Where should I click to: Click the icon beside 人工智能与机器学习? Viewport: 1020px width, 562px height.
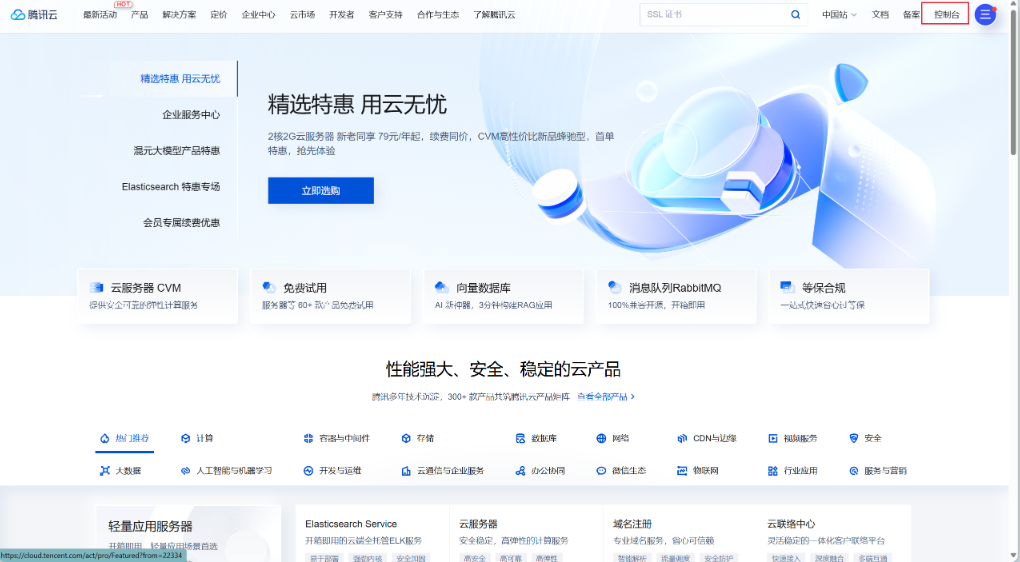[x=185, y=470]
